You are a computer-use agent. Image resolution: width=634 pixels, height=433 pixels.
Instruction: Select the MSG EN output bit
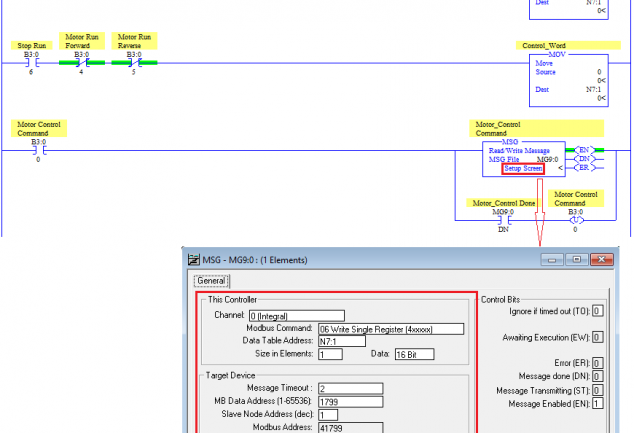coord(584,150)
